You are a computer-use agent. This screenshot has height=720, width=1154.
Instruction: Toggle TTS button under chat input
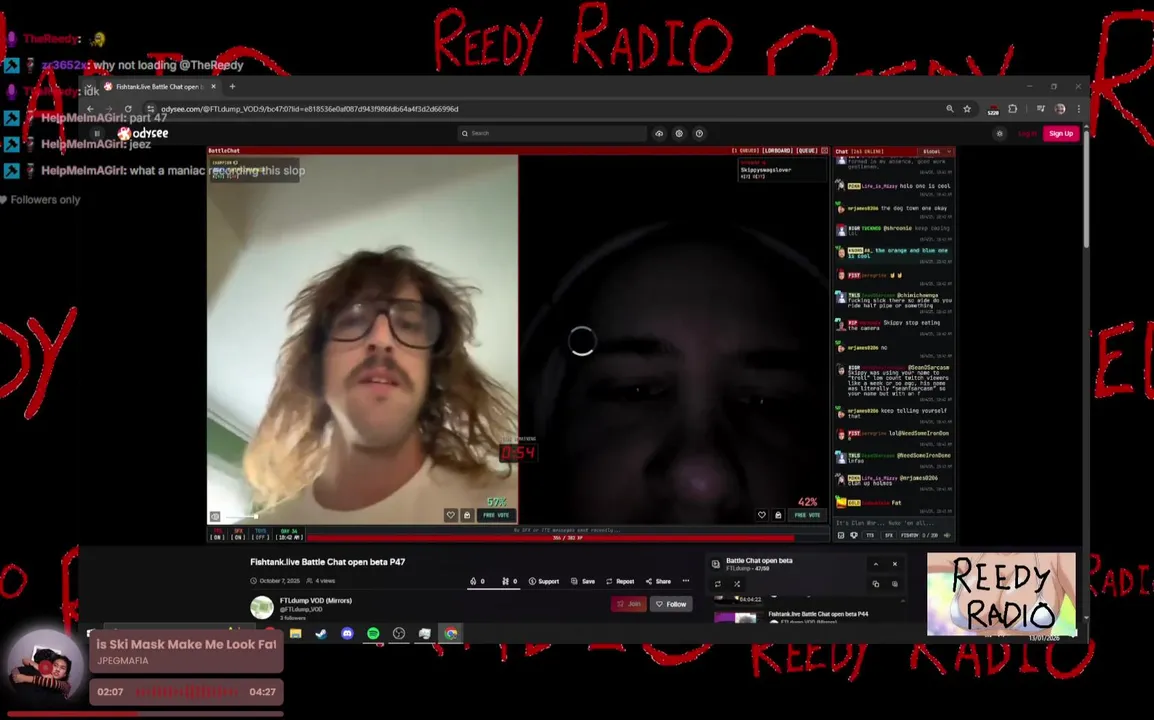[x=870, y=535]
